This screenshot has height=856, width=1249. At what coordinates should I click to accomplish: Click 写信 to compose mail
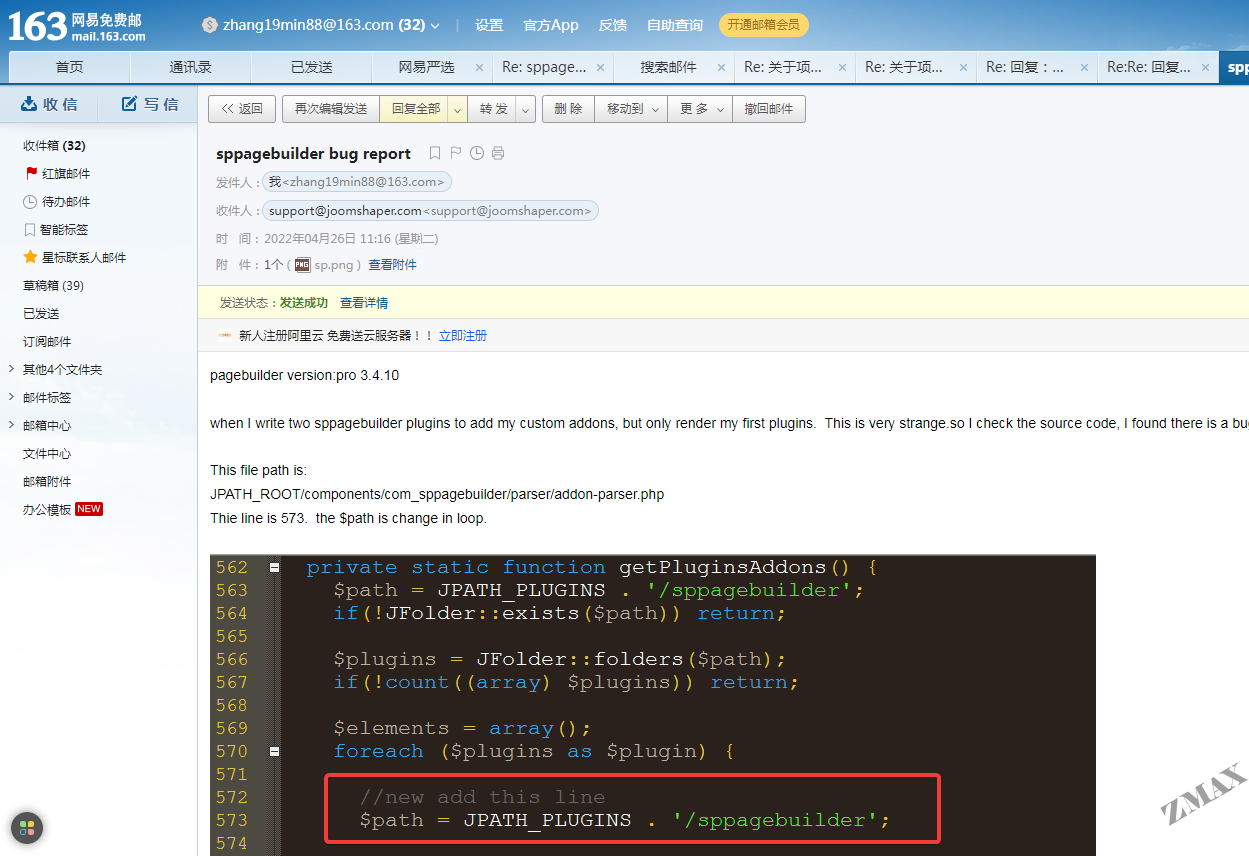click(150, 104)
